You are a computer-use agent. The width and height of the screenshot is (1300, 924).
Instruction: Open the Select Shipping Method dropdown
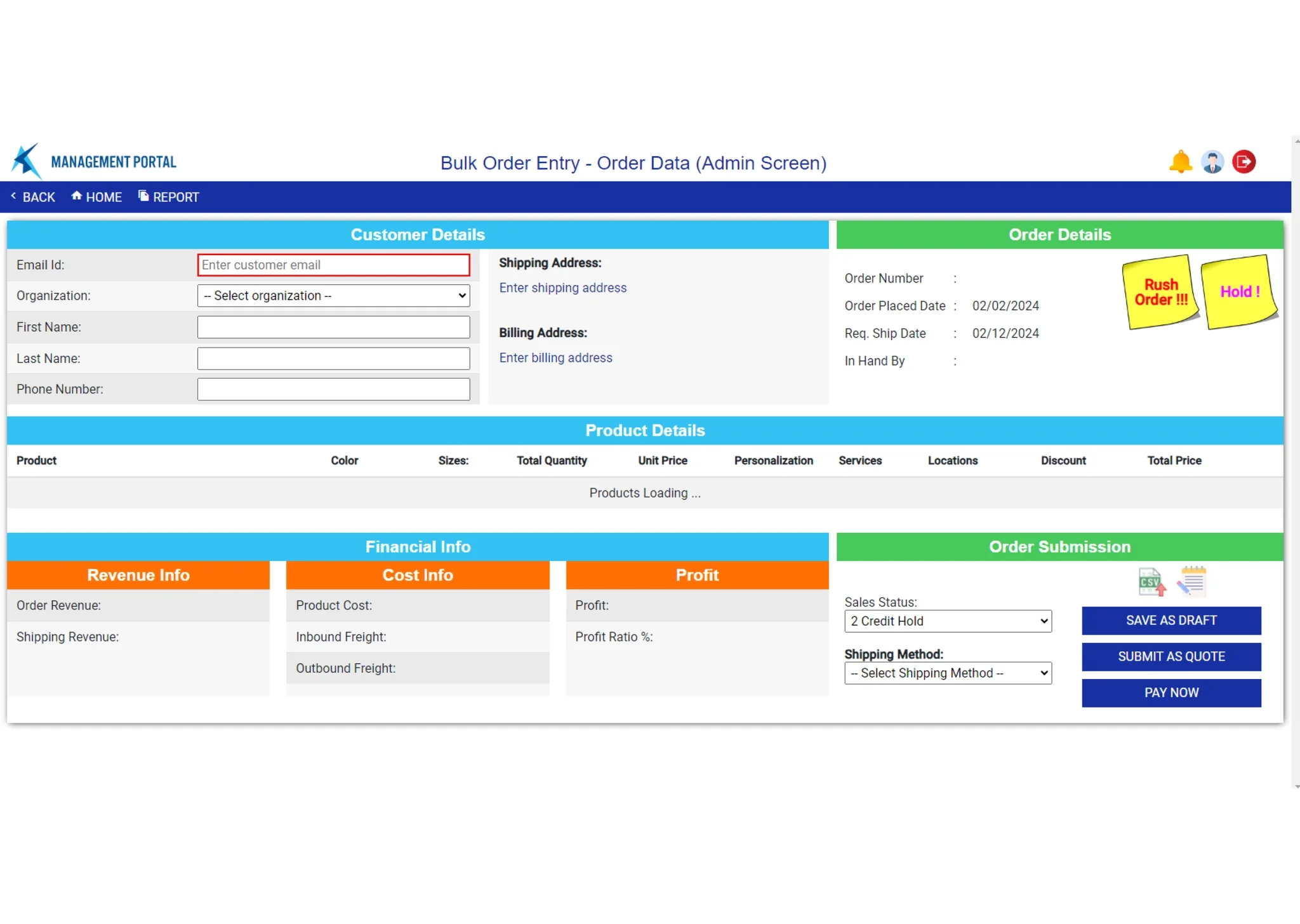(948, 673)
